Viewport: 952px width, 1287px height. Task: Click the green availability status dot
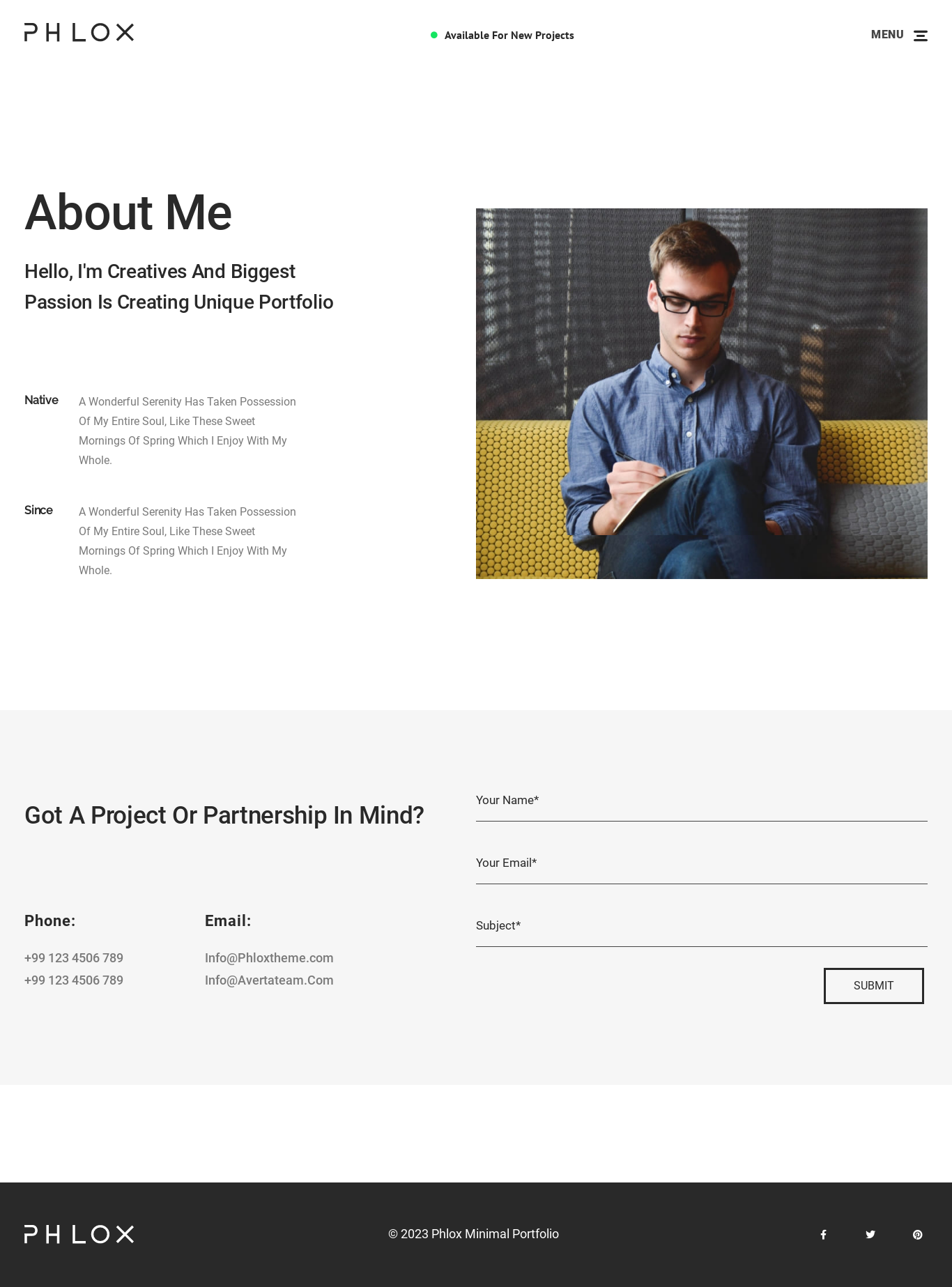tap(434, 35)
